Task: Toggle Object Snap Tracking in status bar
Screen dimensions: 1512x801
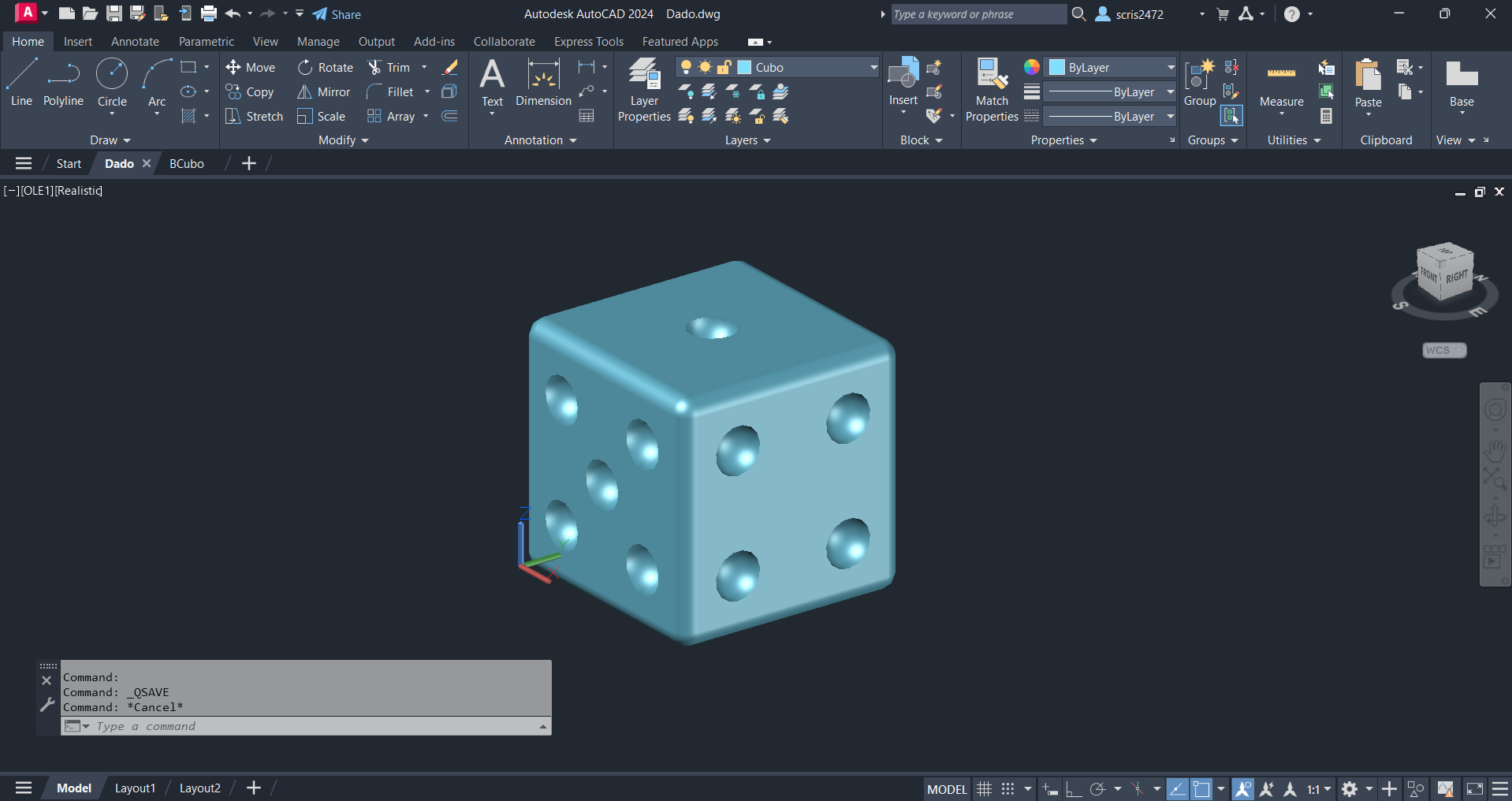Action: click(1177, 788)
